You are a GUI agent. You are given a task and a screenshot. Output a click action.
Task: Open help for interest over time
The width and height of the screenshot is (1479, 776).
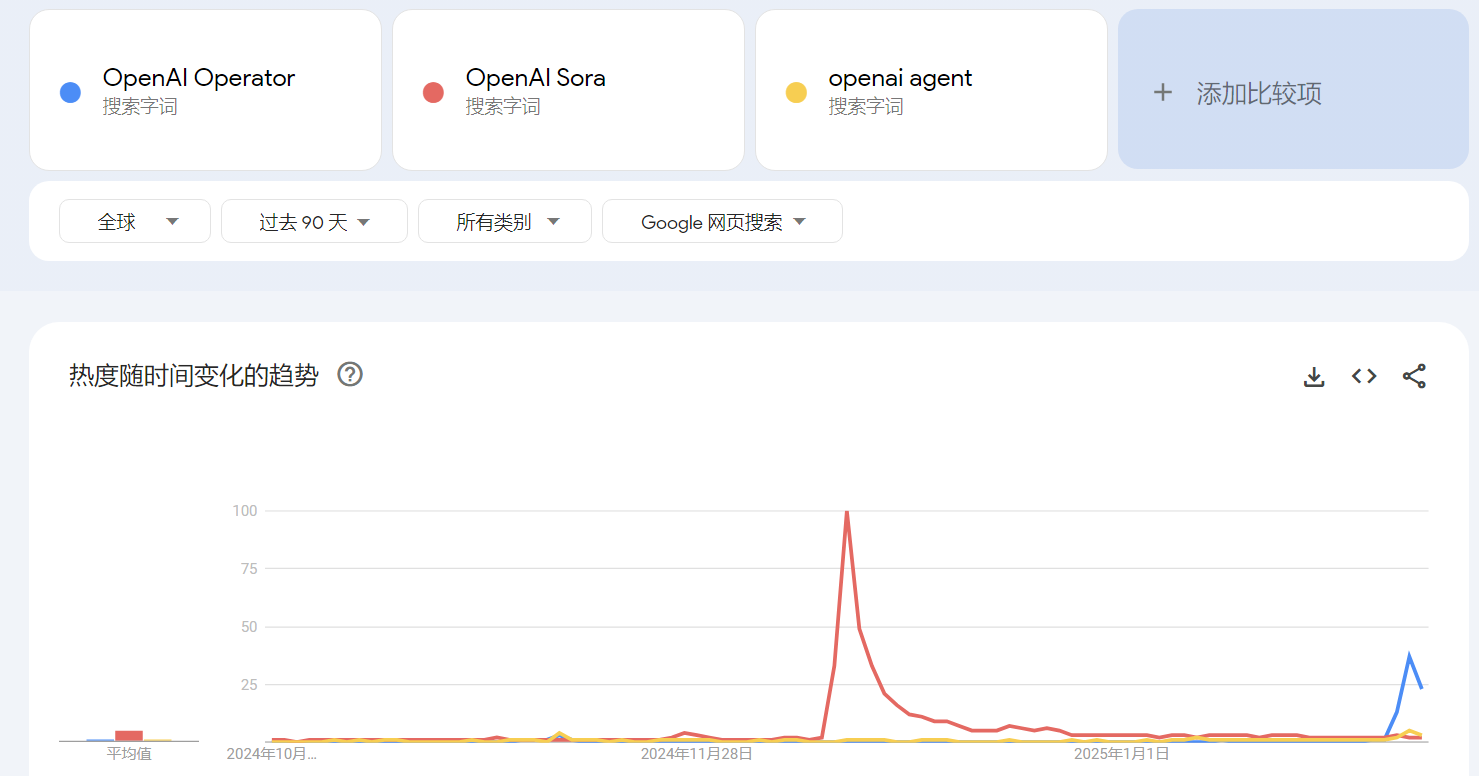coord(350,375)
